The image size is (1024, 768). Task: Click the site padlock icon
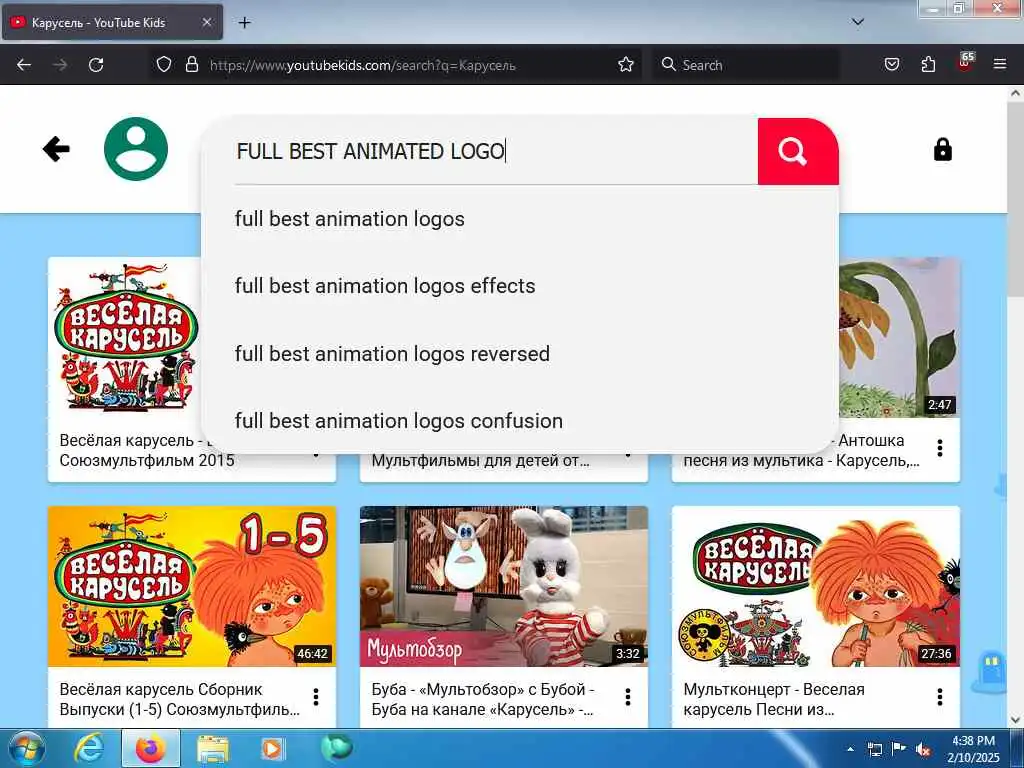(x=191, y=65)
